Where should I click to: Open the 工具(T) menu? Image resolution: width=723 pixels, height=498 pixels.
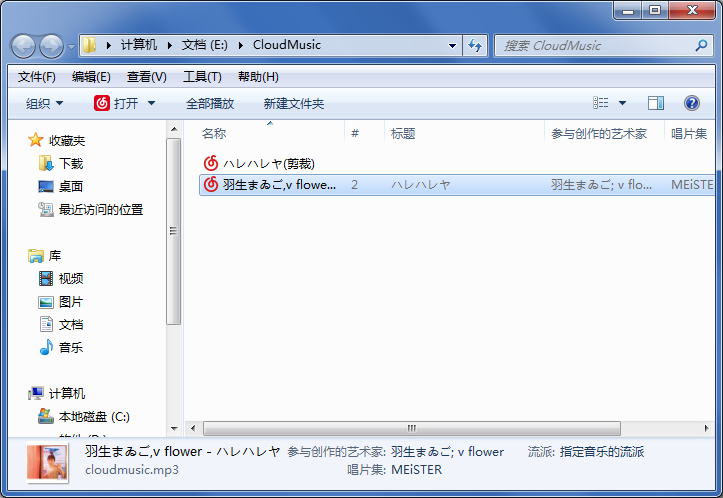[x=202, y=77]
